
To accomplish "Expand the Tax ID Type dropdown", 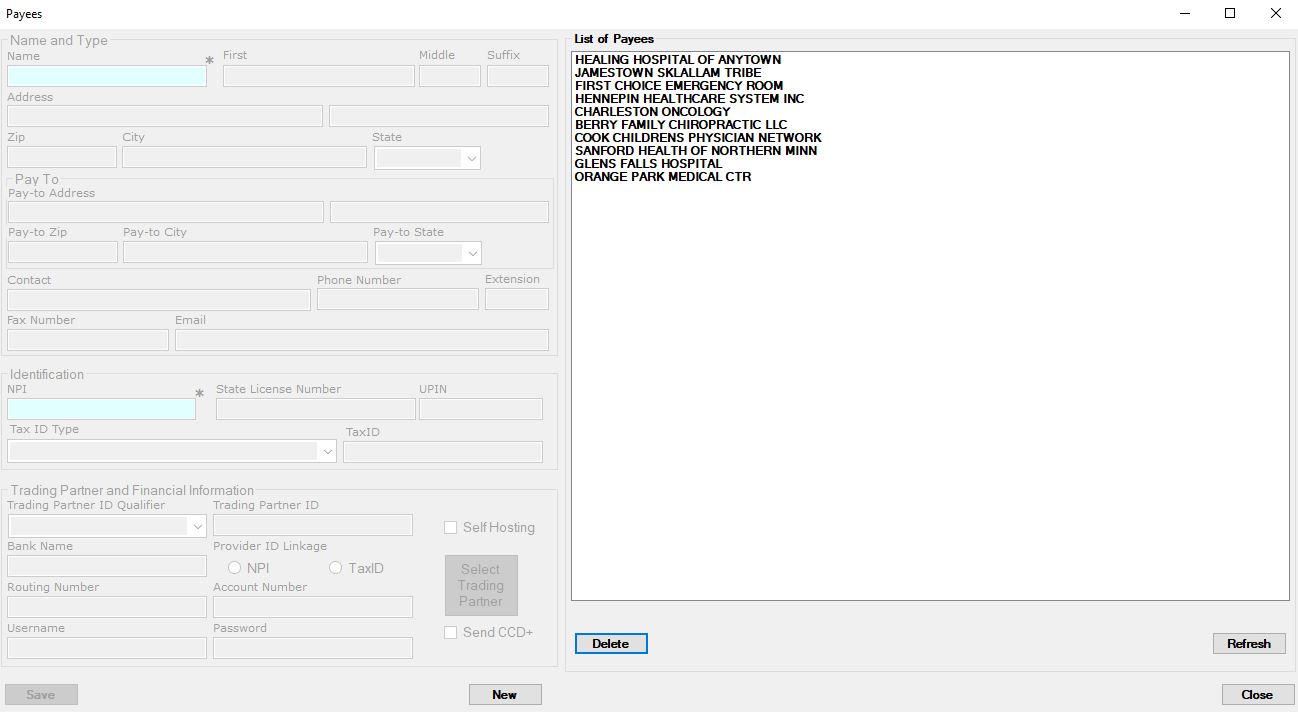I will point(172,451).
